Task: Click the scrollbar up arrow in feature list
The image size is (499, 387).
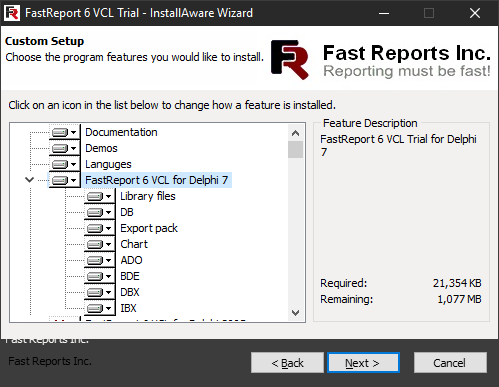Action: pyautogui.click(x=295, y=133)
